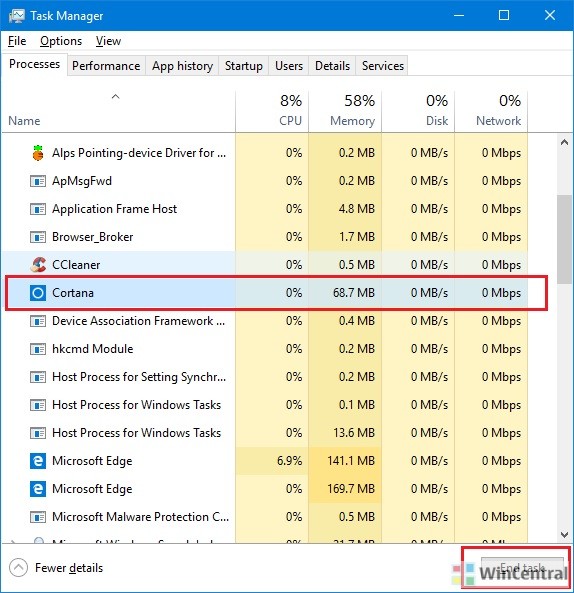Click the scrollbar up arrow
574x593 pixels.
click(x=565, y=142)
